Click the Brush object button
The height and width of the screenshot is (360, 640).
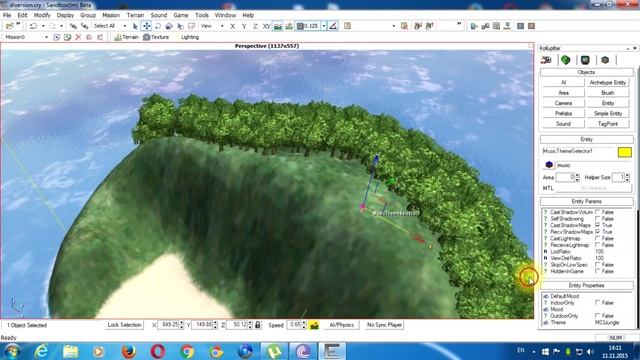click(x=608, y=93)
